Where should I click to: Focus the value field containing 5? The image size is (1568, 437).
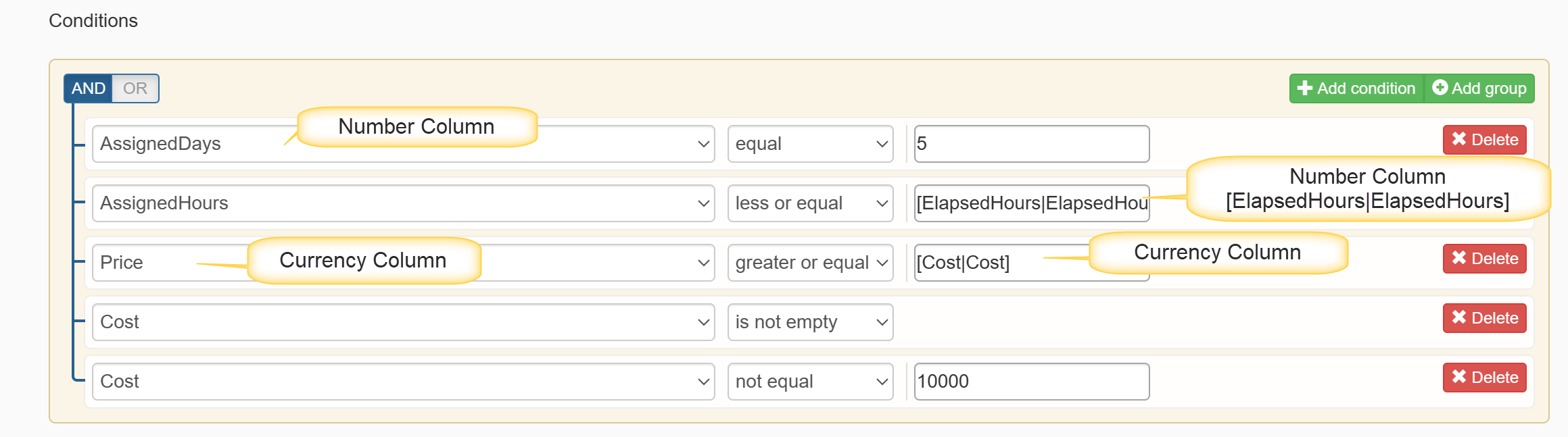1032,144
